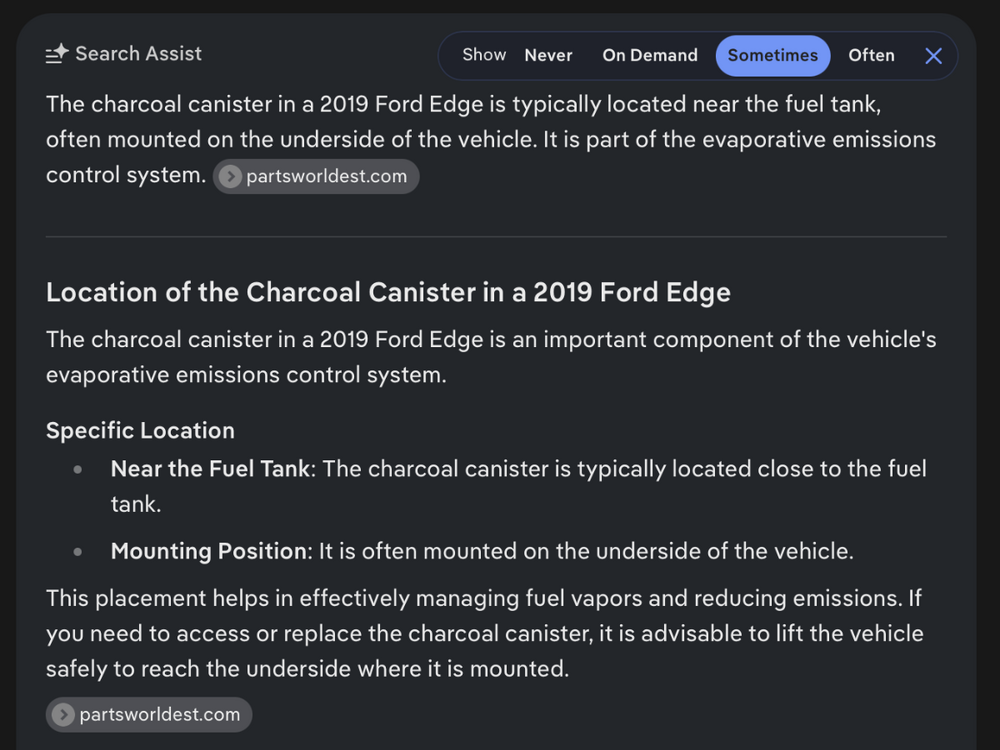Image resolution: width=1000 pixels, height=750 pixels.
Task: Close the Search Assist panel
Action: pyautogui.click(x=933, y=56)
